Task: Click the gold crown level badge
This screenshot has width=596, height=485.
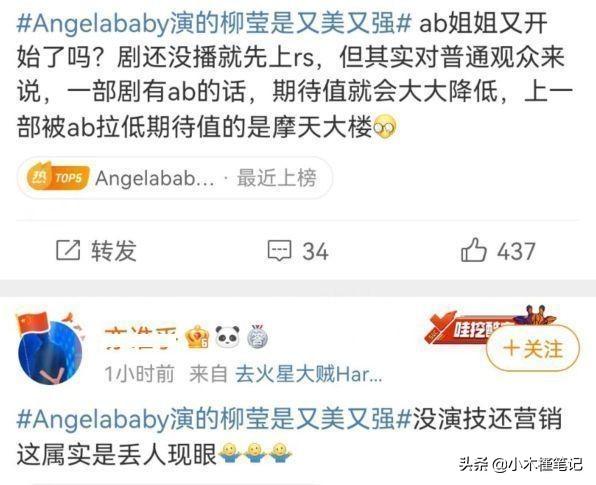Action: tap(197, 337)
